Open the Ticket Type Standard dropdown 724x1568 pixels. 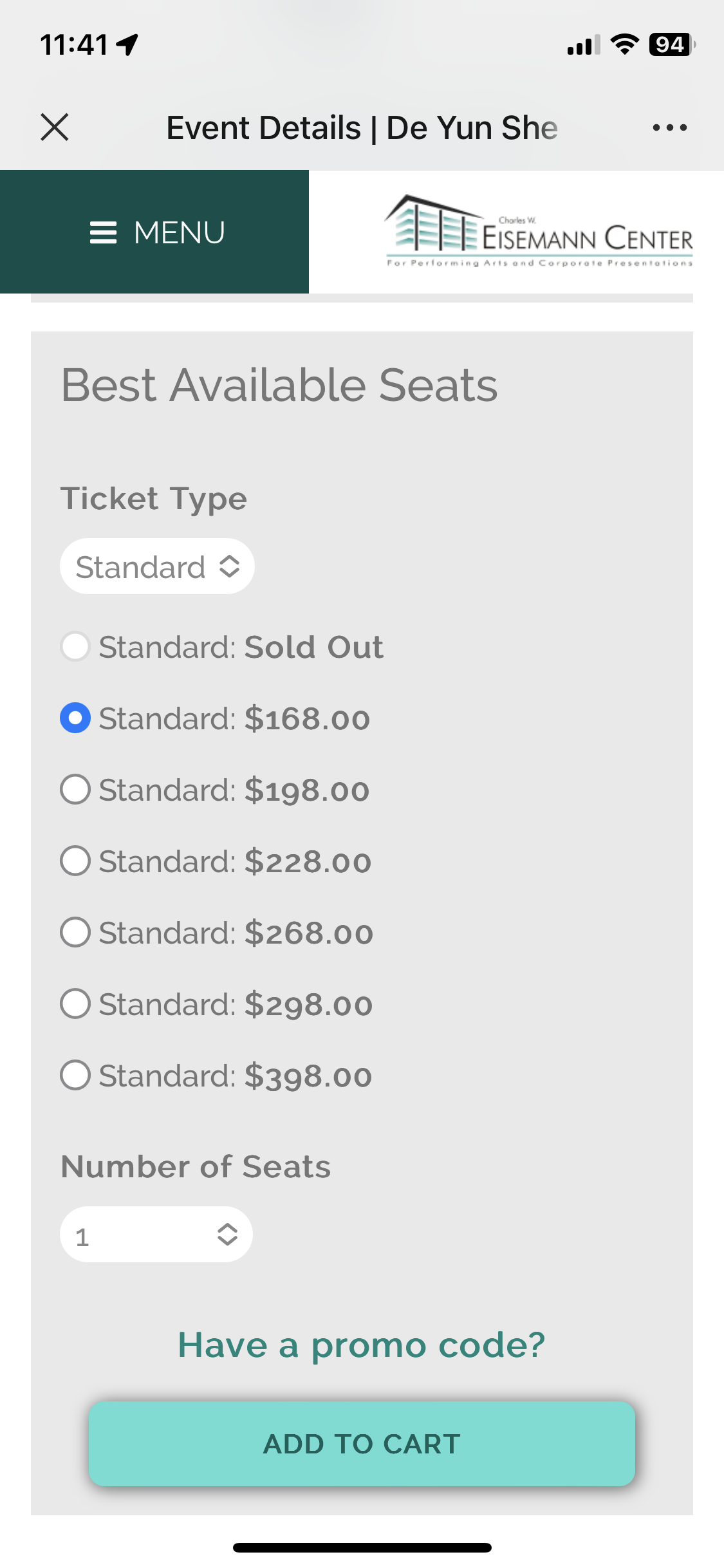pyautogui.click(x=157, y=566)
